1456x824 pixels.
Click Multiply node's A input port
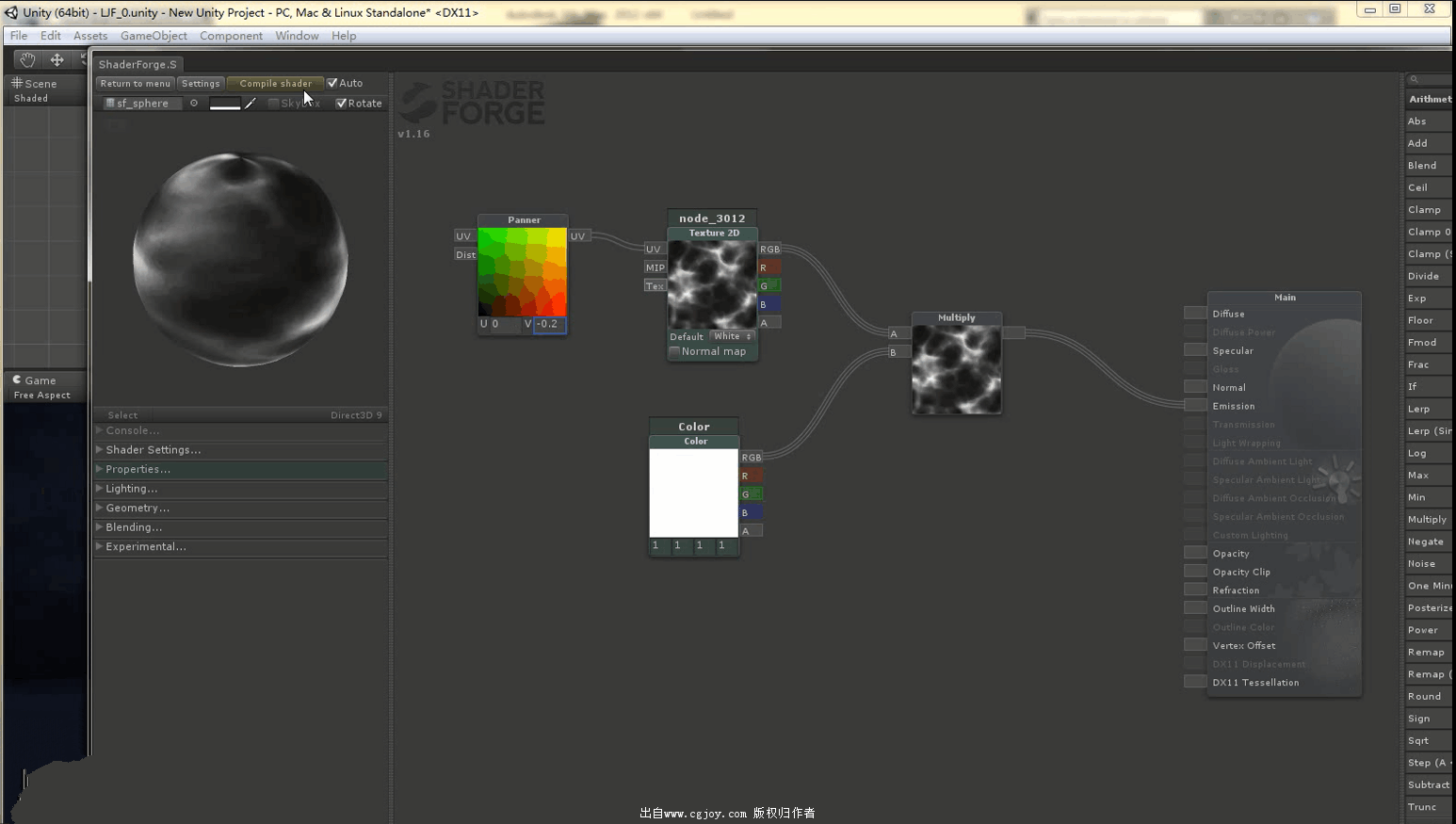pyautogui.click(x=898, y=333)
